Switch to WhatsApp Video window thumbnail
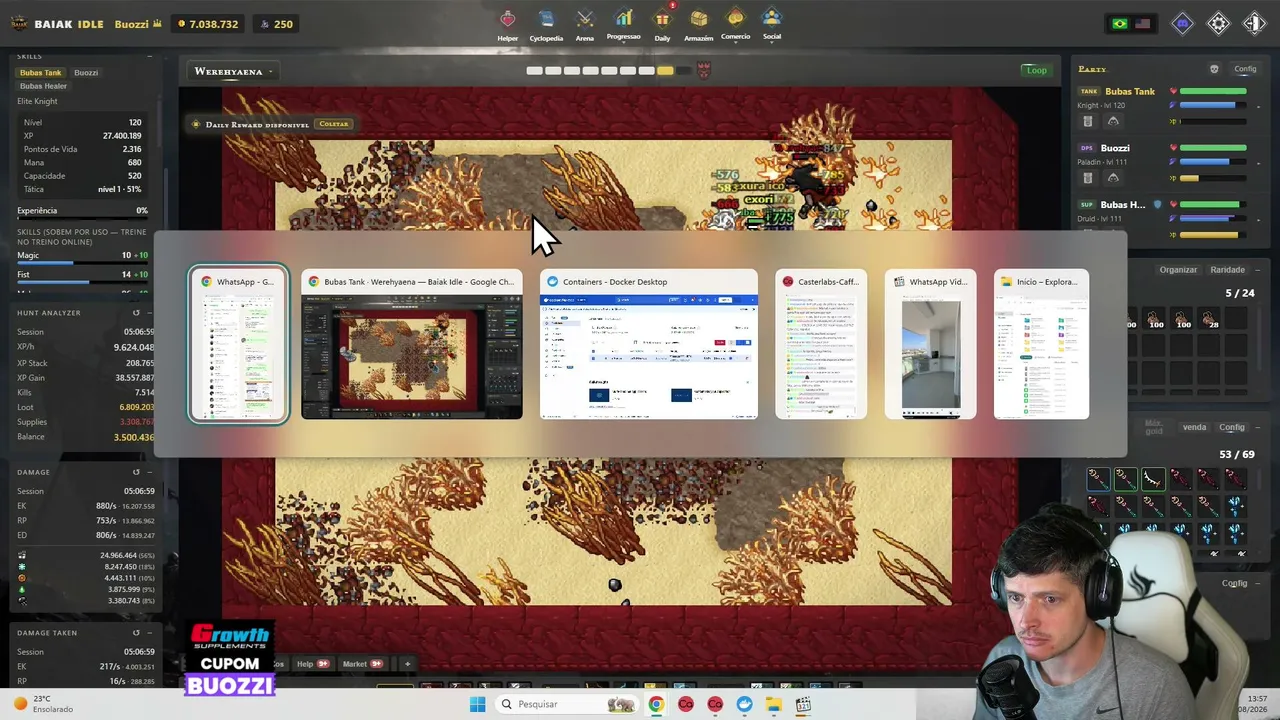 [x=930, y=344]
